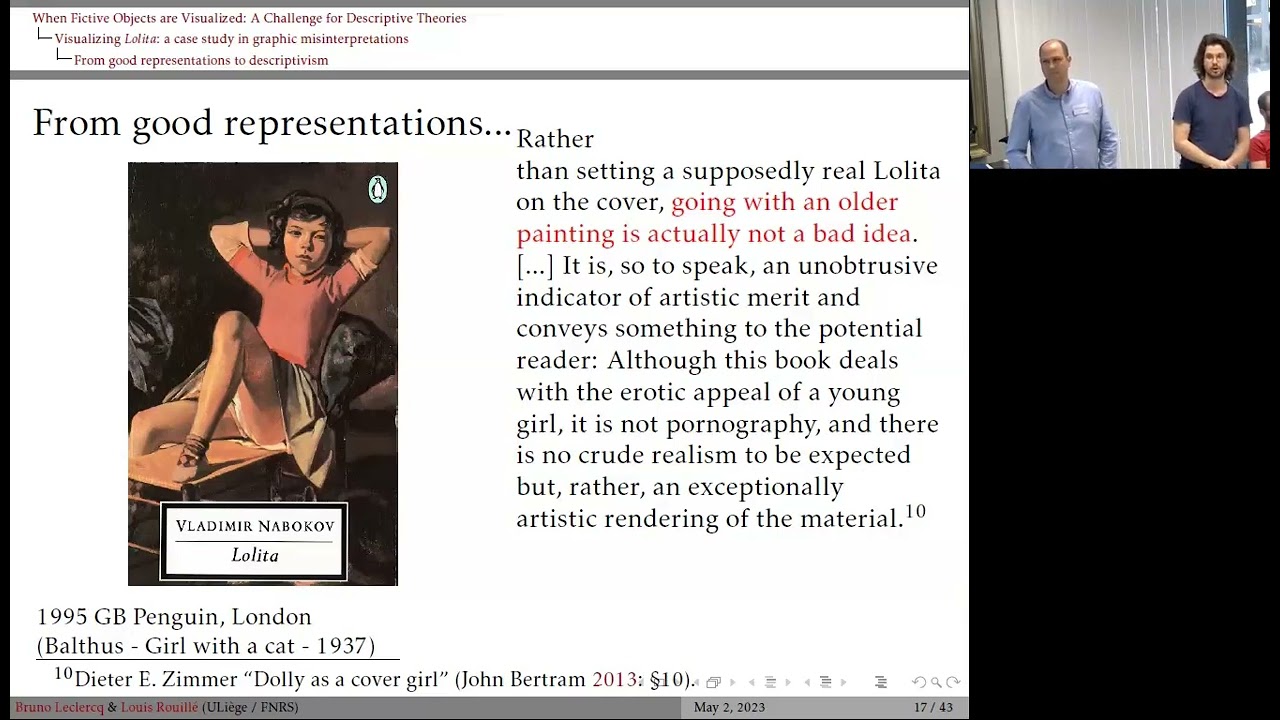Click the magnifier search icon
This screenshot has height=720, width=1280.
click(937, 682)
